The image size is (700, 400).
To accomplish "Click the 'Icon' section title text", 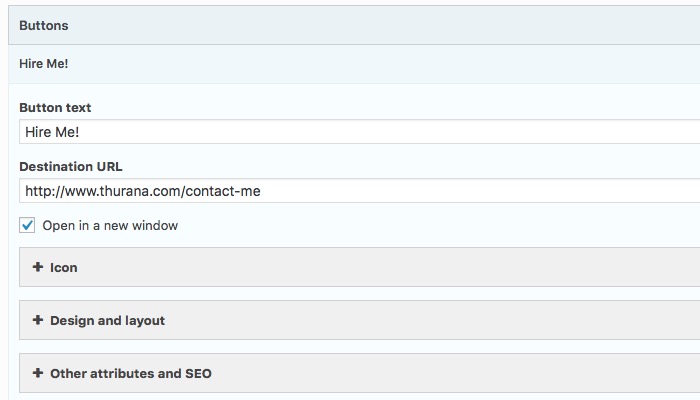I will tap(64, 267).
